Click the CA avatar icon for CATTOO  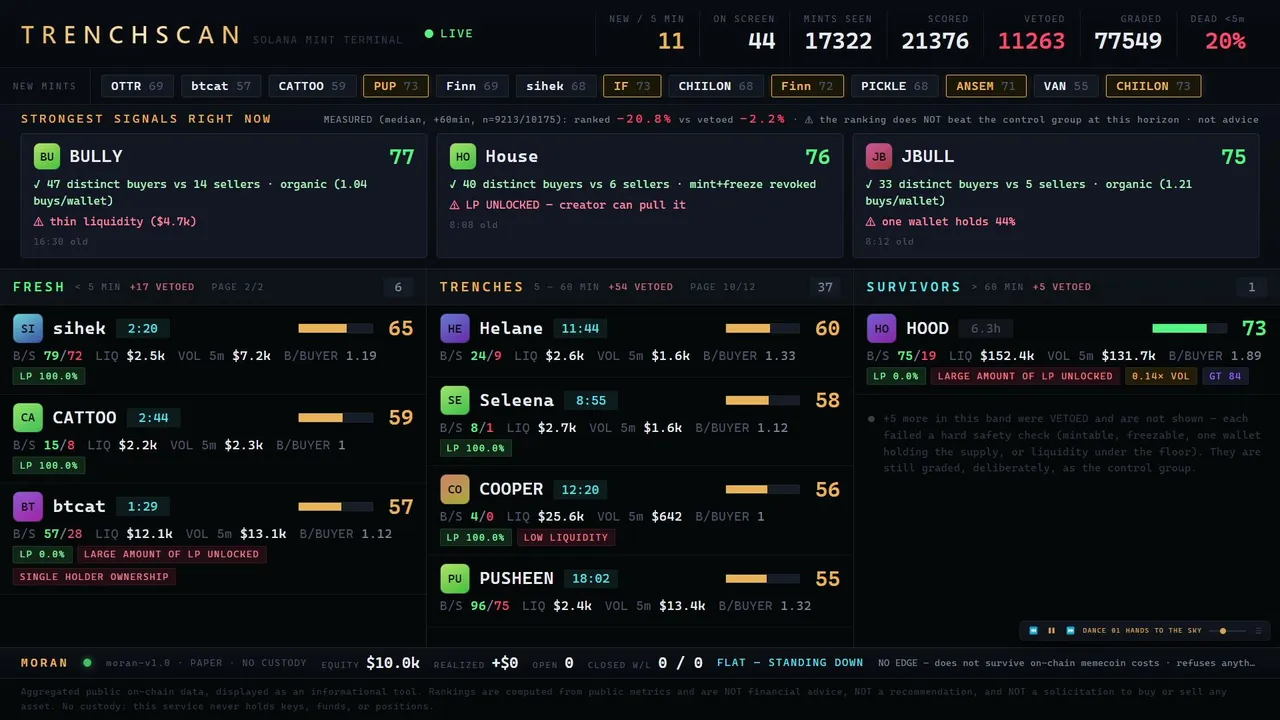pyautogui.click(x=28, y=417)
